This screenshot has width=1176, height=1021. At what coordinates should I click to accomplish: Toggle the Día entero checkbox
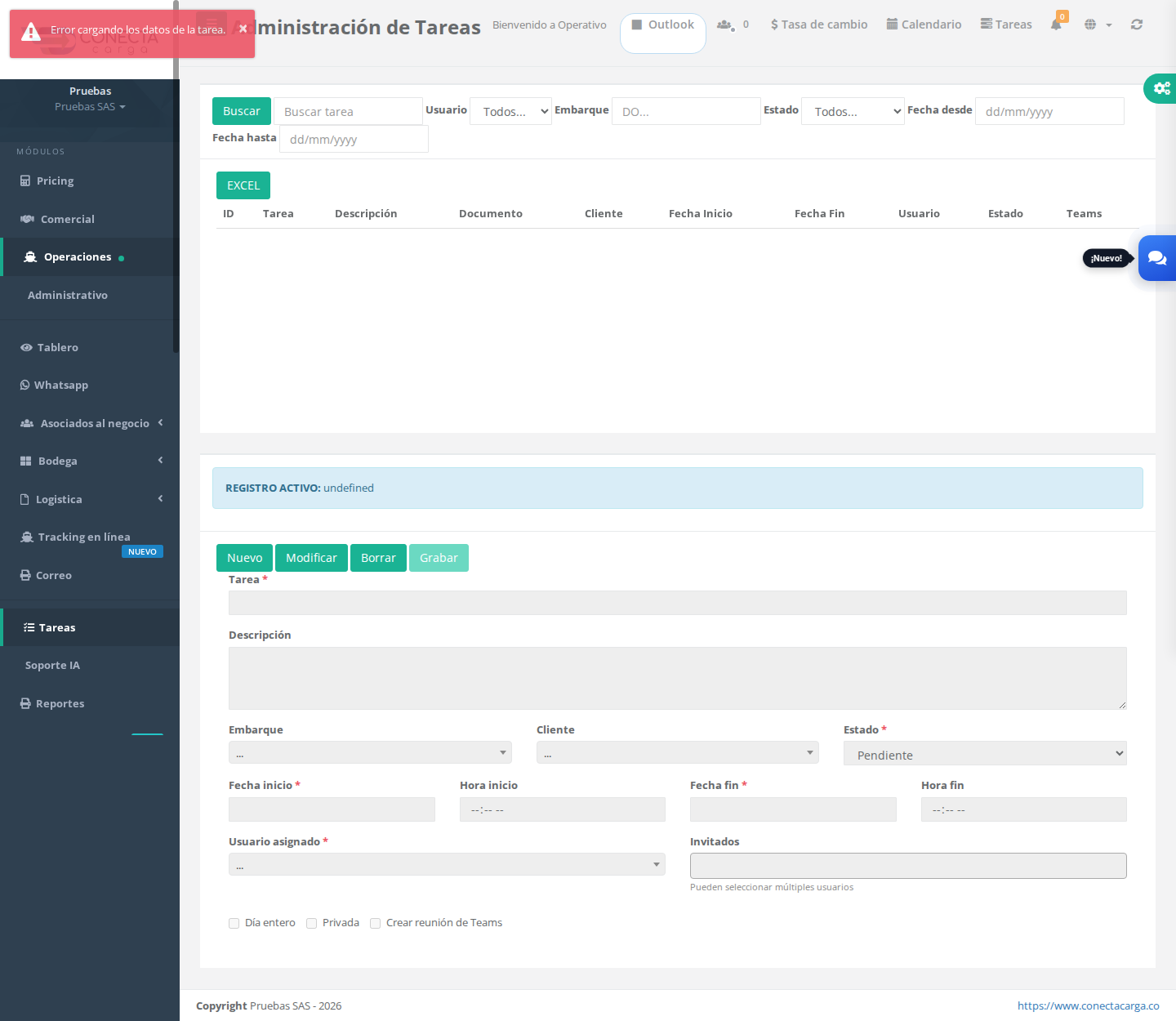(234, 923)
